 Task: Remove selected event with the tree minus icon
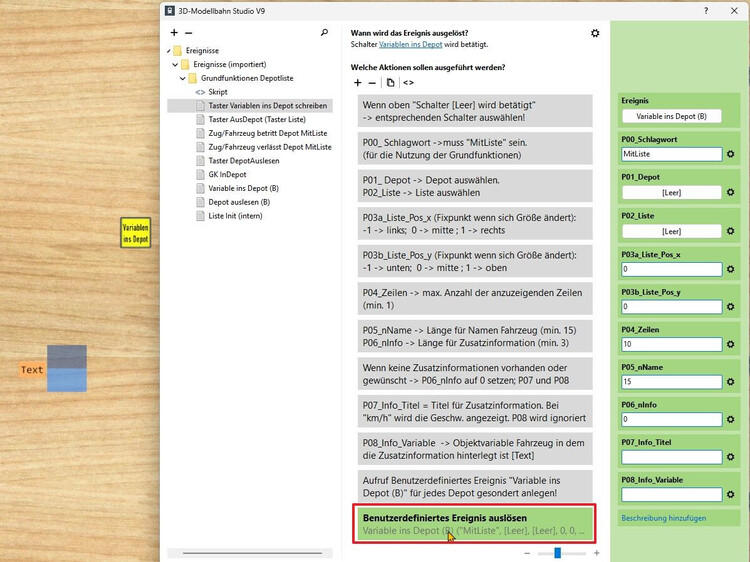[188, 33]
